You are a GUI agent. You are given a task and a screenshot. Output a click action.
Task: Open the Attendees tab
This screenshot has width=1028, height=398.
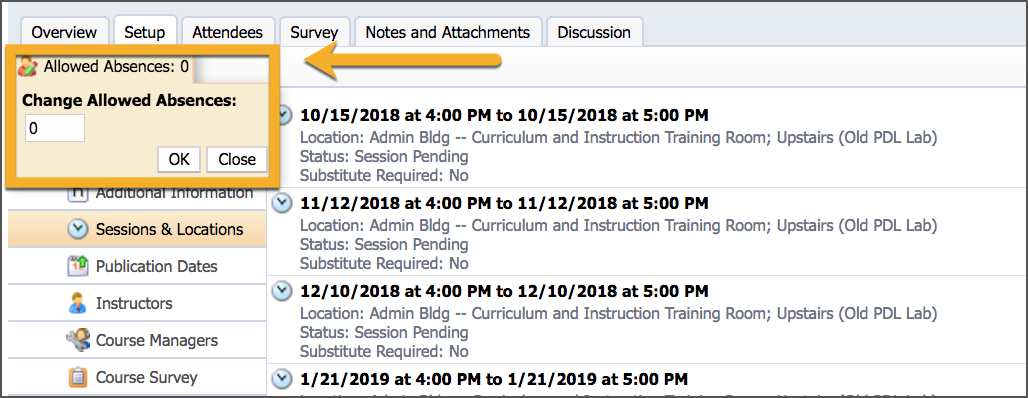(227, 32)
